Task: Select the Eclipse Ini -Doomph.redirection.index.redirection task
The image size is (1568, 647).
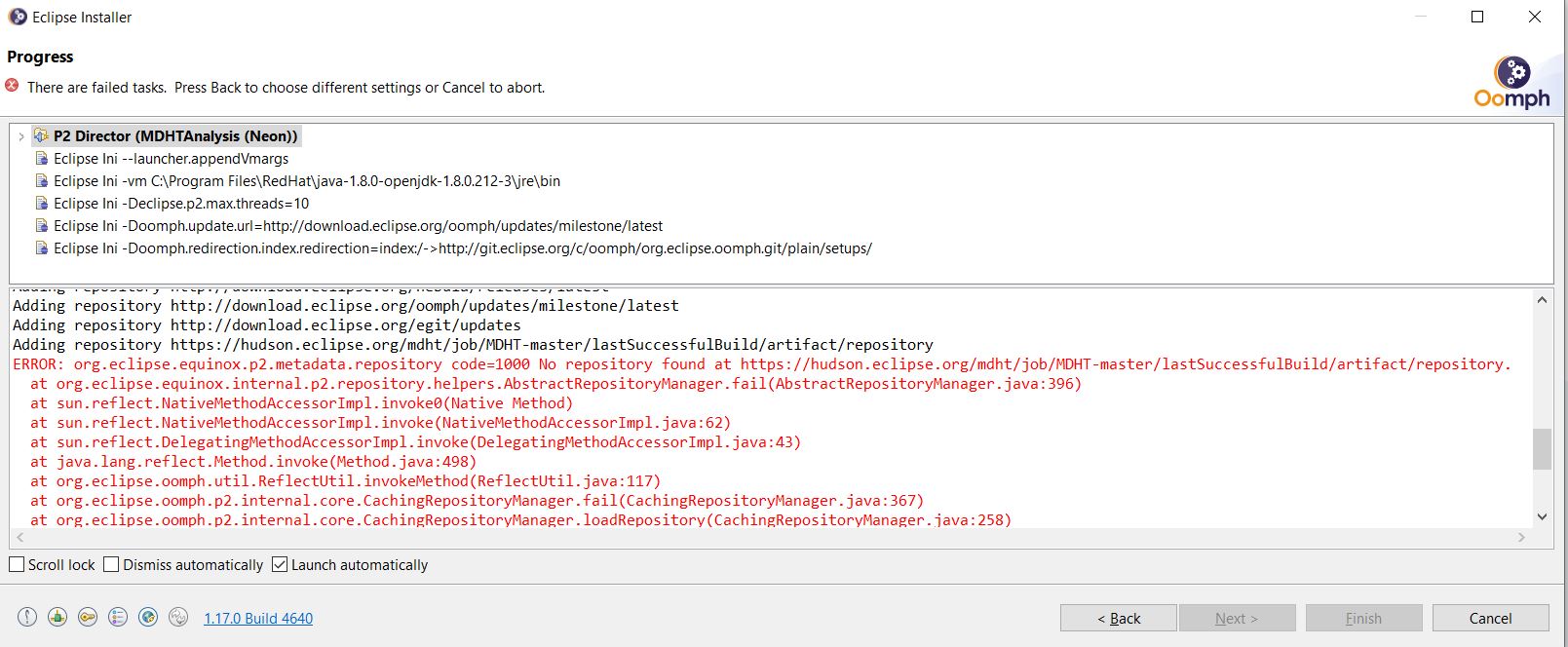Action: [463, 247]
